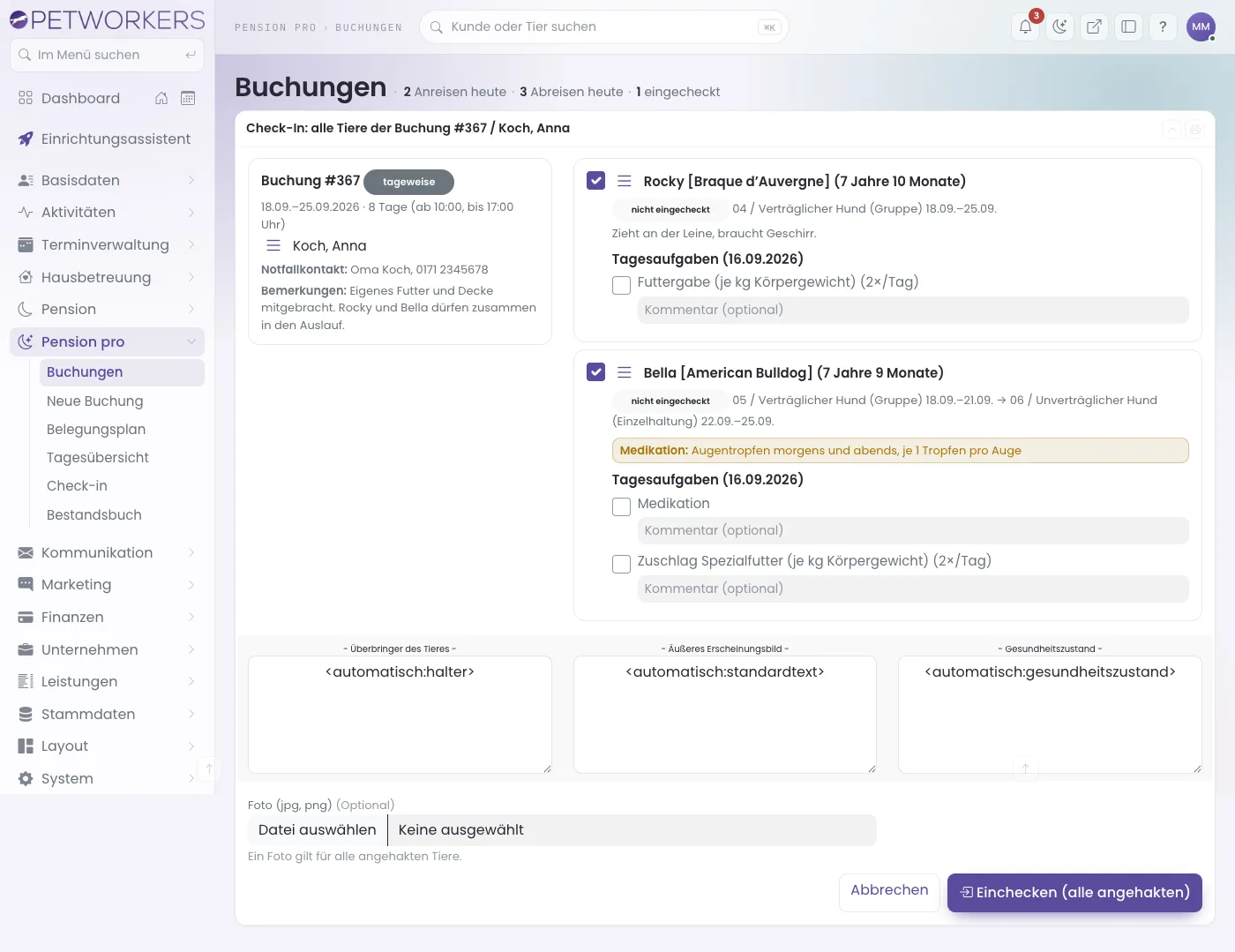Cancel with the Abbrechen button

tap(889, 891)
